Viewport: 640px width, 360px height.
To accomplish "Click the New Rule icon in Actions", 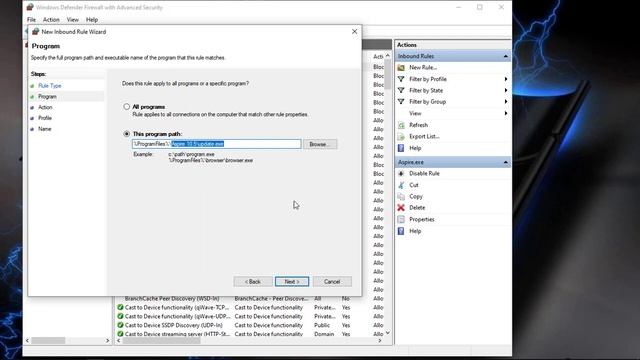I will point(401,67).
